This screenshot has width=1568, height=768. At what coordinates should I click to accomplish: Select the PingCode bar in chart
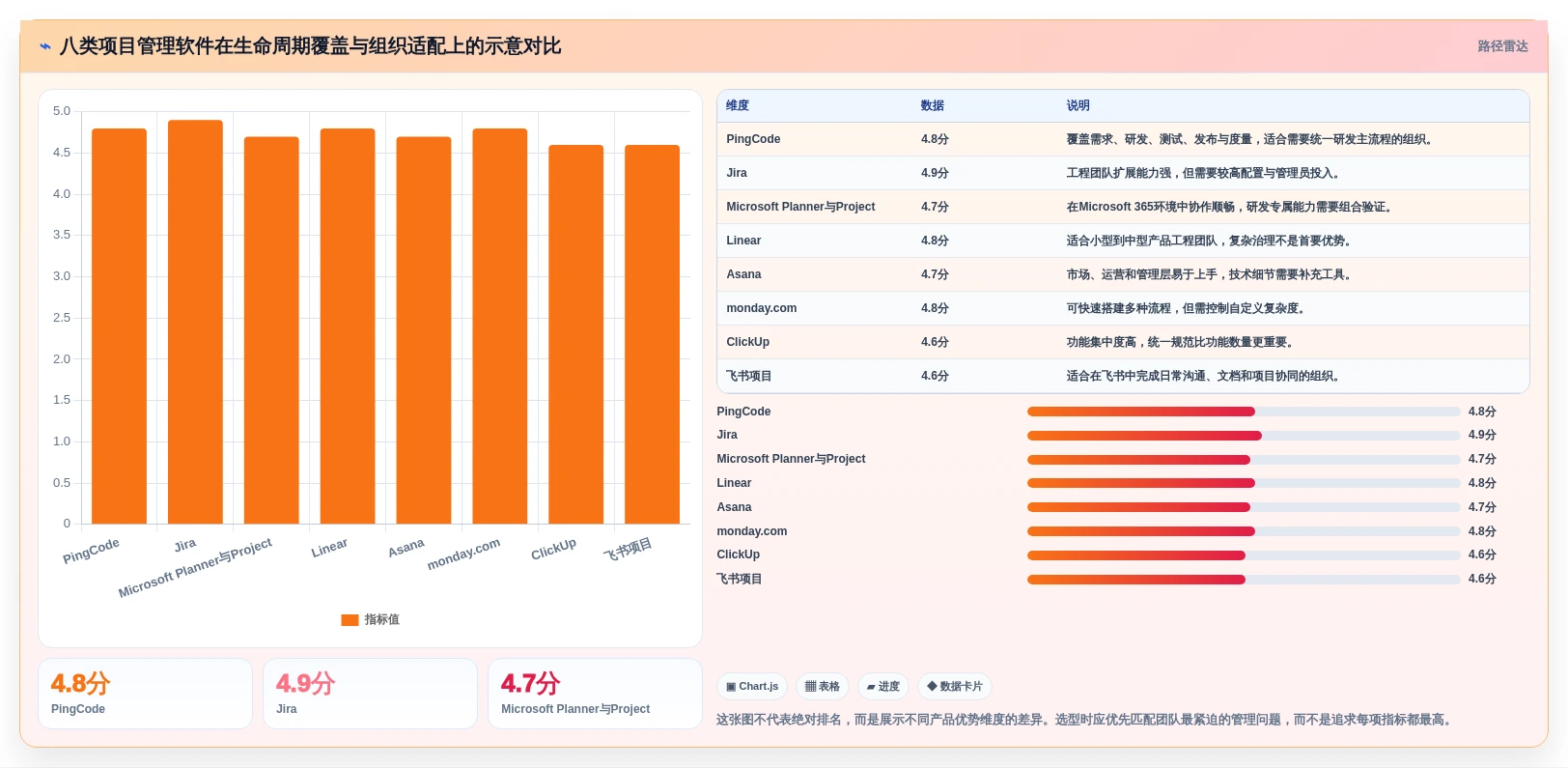pos(119,327)
